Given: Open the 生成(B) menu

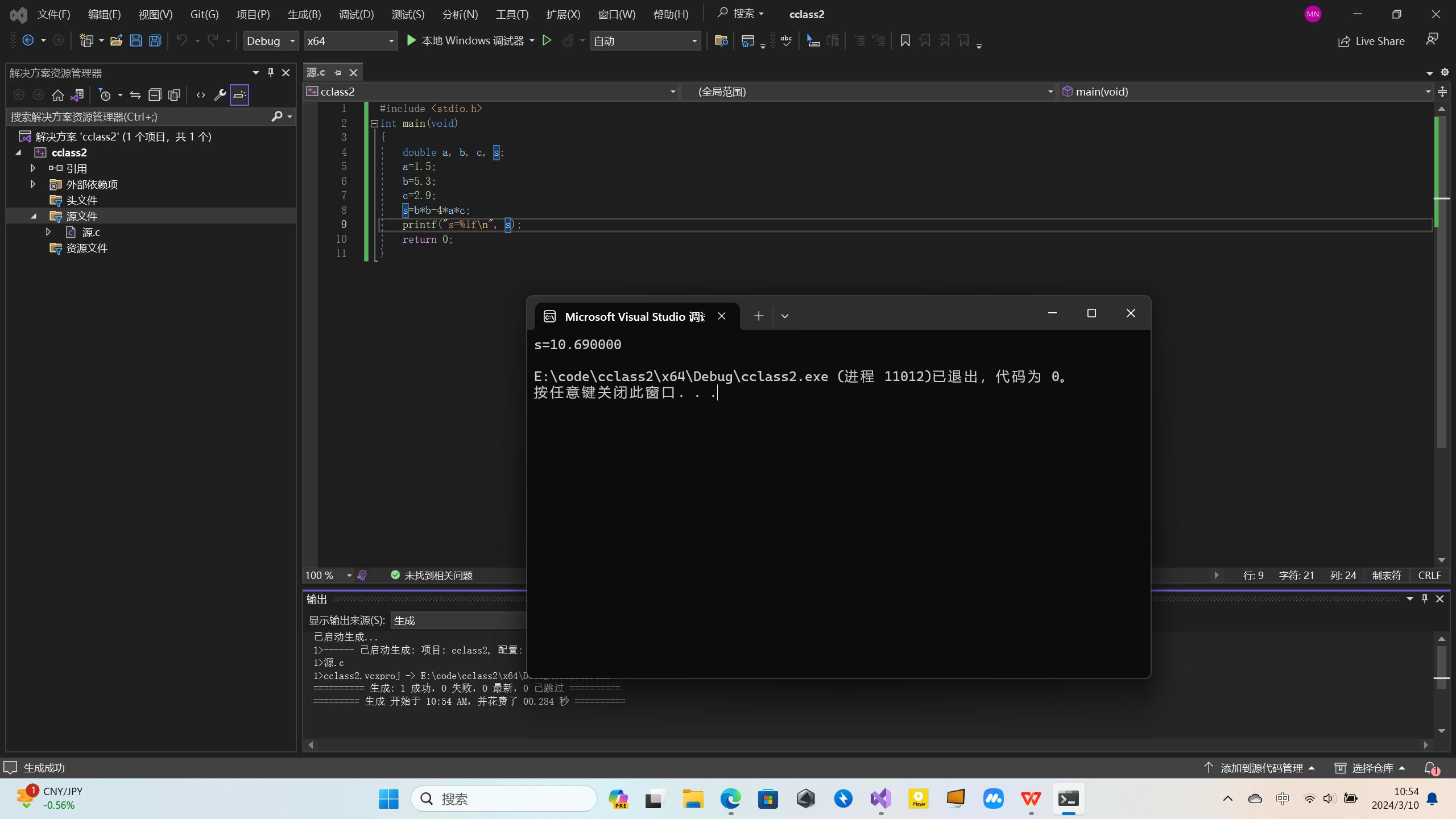Looking at the screenshot, I should 304,14.
